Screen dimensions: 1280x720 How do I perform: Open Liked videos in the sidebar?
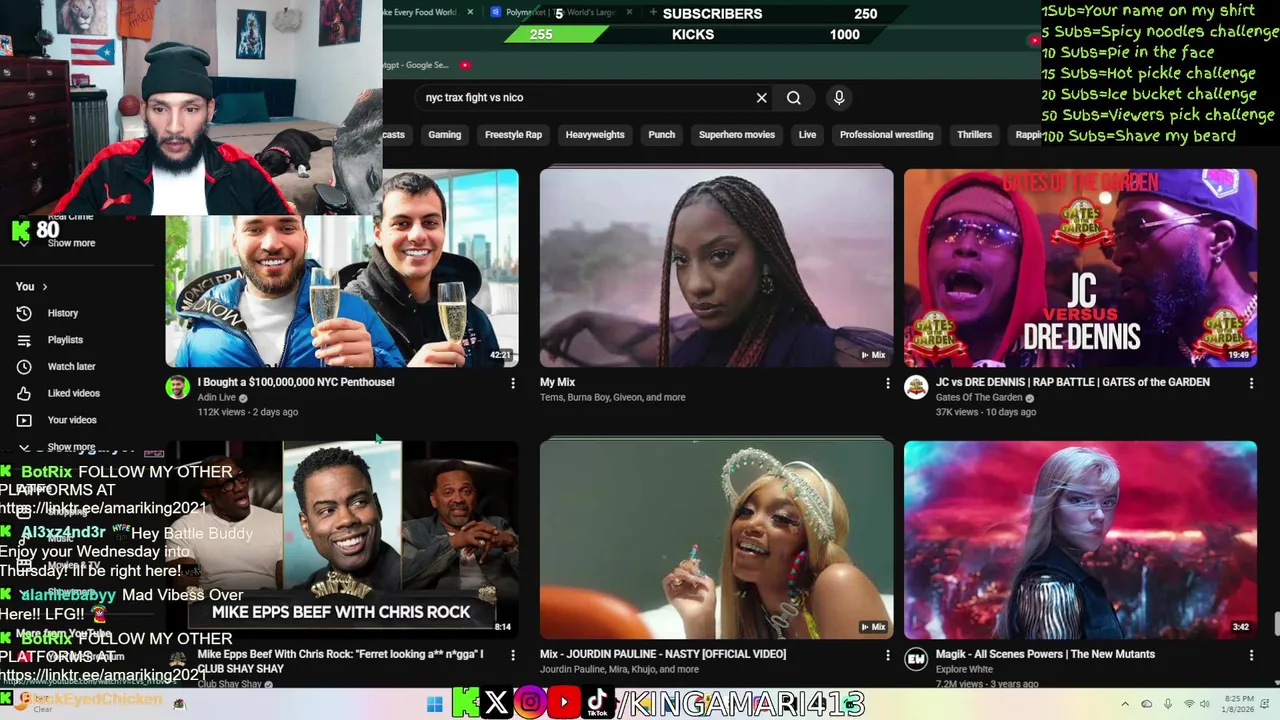pyautogui.click(x=73, y=393)
